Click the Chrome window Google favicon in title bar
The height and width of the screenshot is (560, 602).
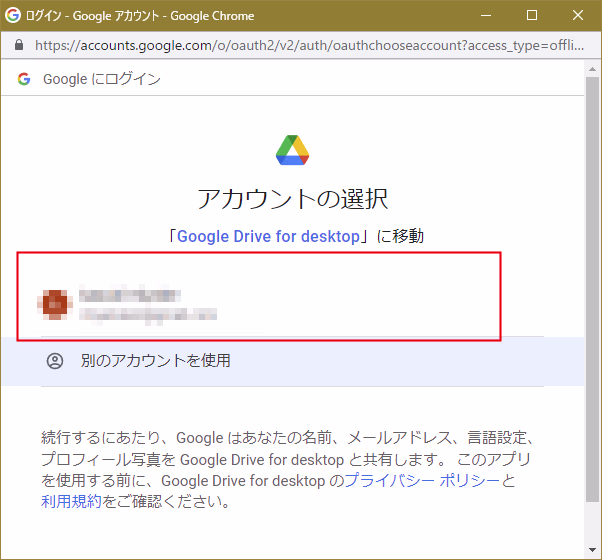[x=13, y=15]
